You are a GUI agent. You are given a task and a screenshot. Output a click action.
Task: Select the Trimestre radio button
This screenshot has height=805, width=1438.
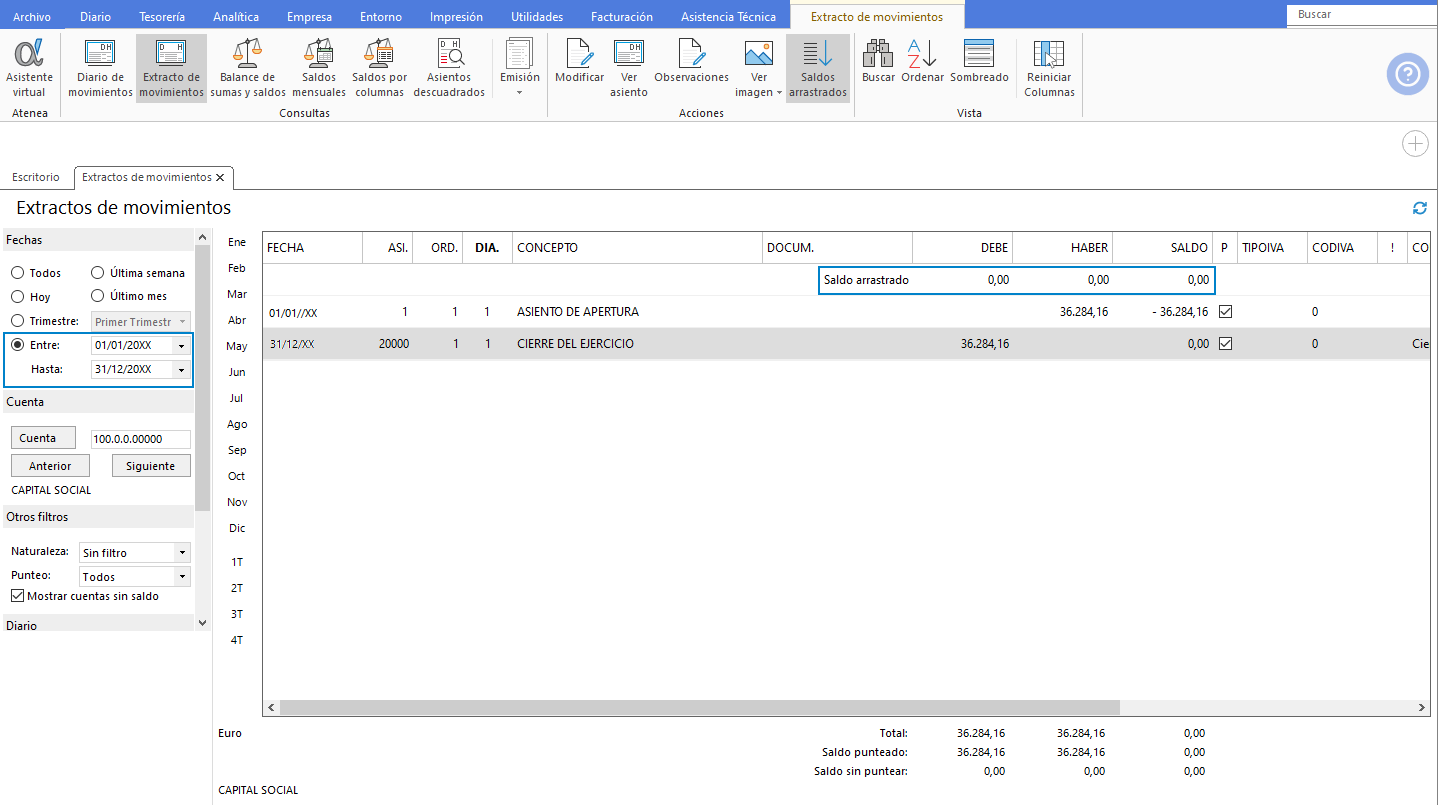17,321
